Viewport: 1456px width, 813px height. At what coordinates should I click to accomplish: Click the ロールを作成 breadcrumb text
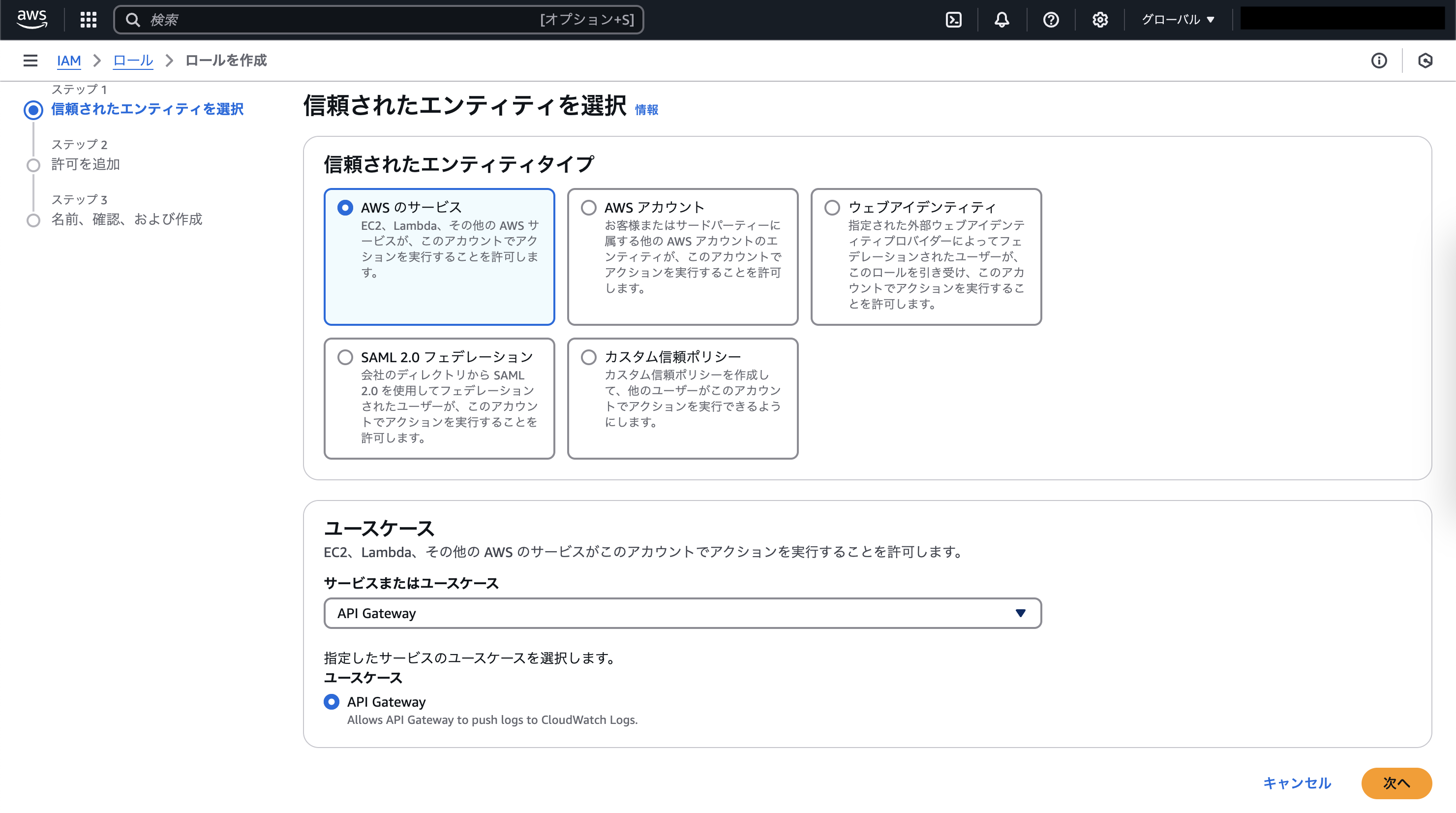pyautogui.click(x=225, y=61)
